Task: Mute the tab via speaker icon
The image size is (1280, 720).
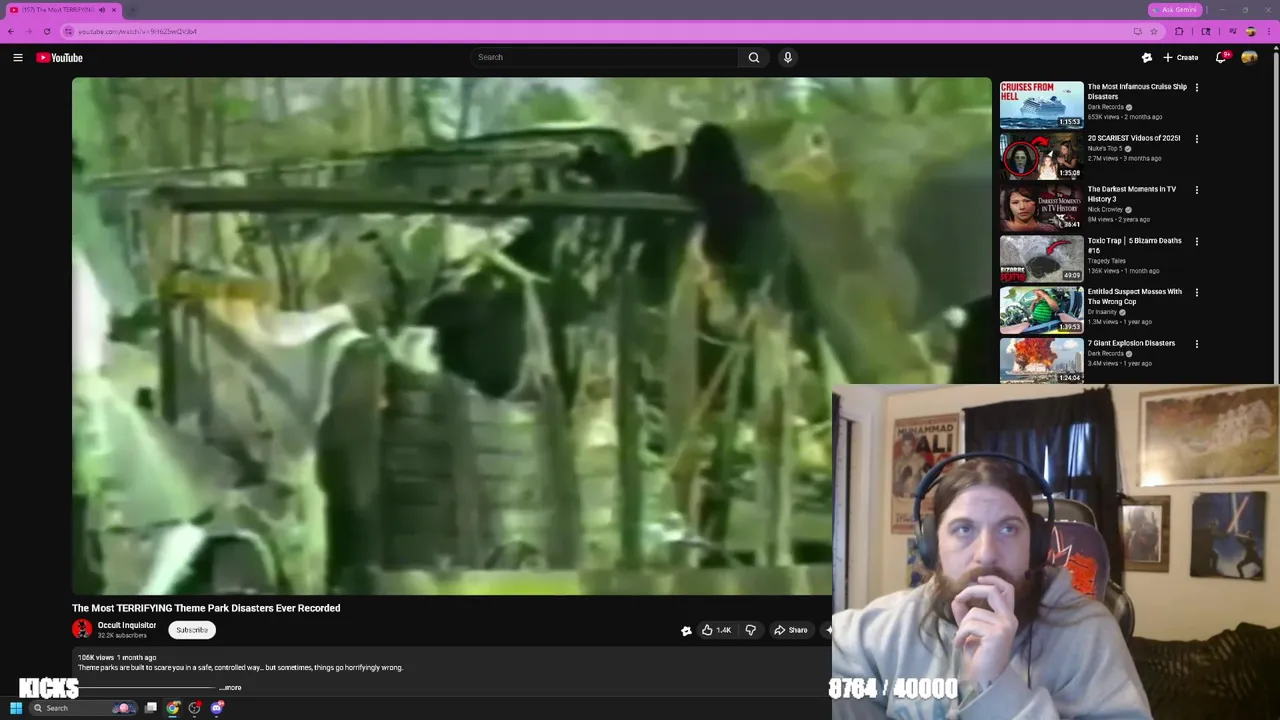Action: tap(102, 10)
